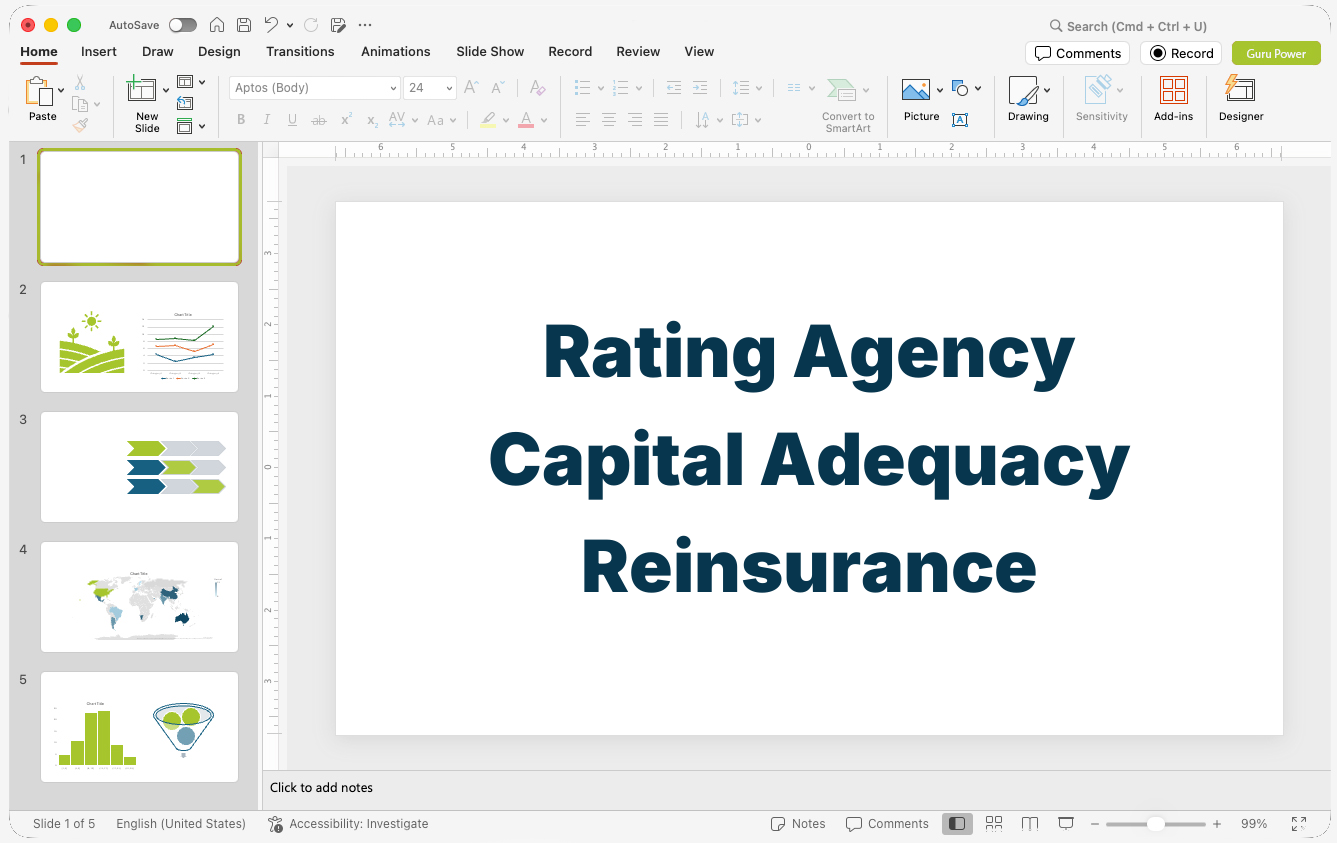1337x843 pixels.
Task: Switch to the Transitions tab
Action: pyautogui.click(x=300, y=51)
